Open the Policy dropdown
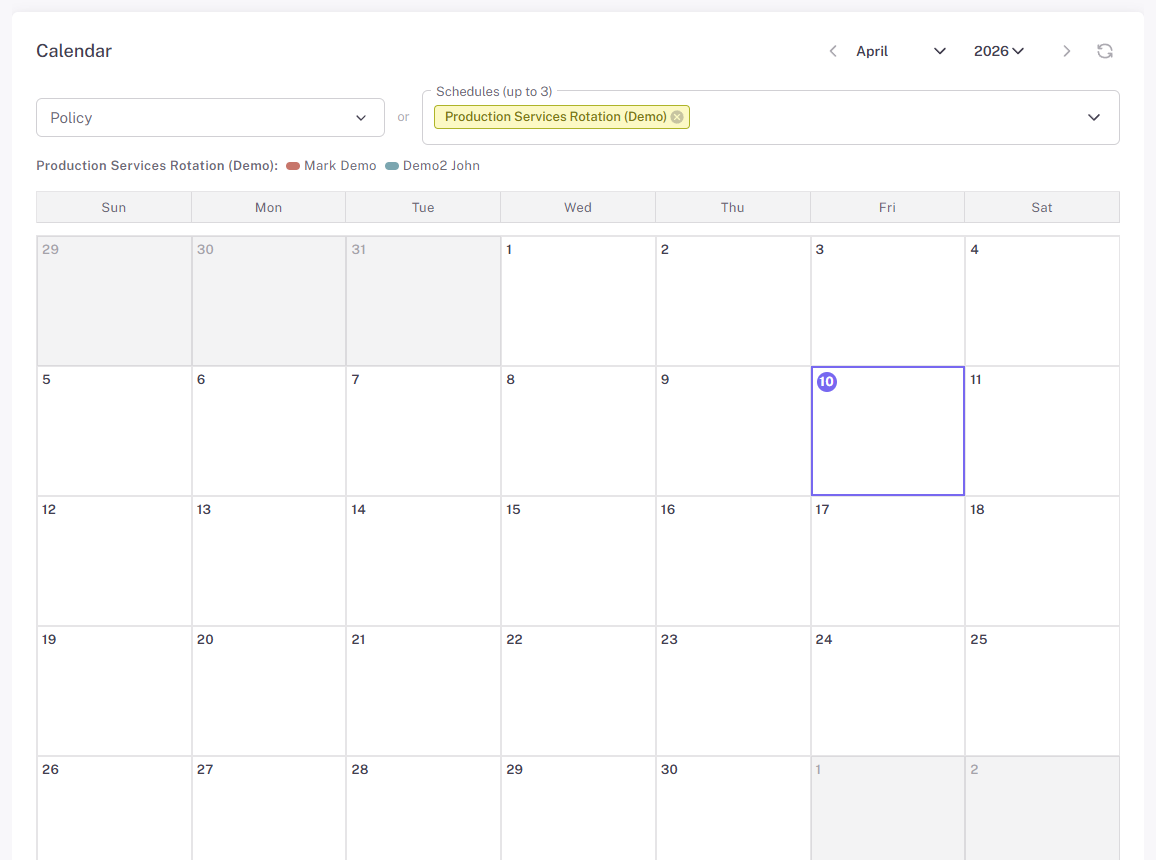The height and width of the screenshot is (860, 1156). click(x=210, y=117)
